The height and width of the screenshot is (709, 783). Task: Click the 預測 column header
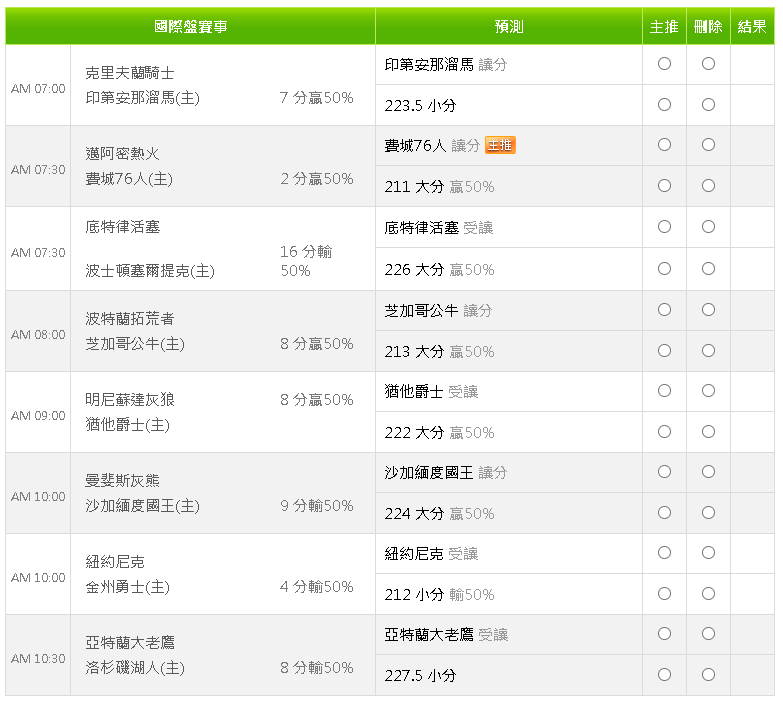509,26
